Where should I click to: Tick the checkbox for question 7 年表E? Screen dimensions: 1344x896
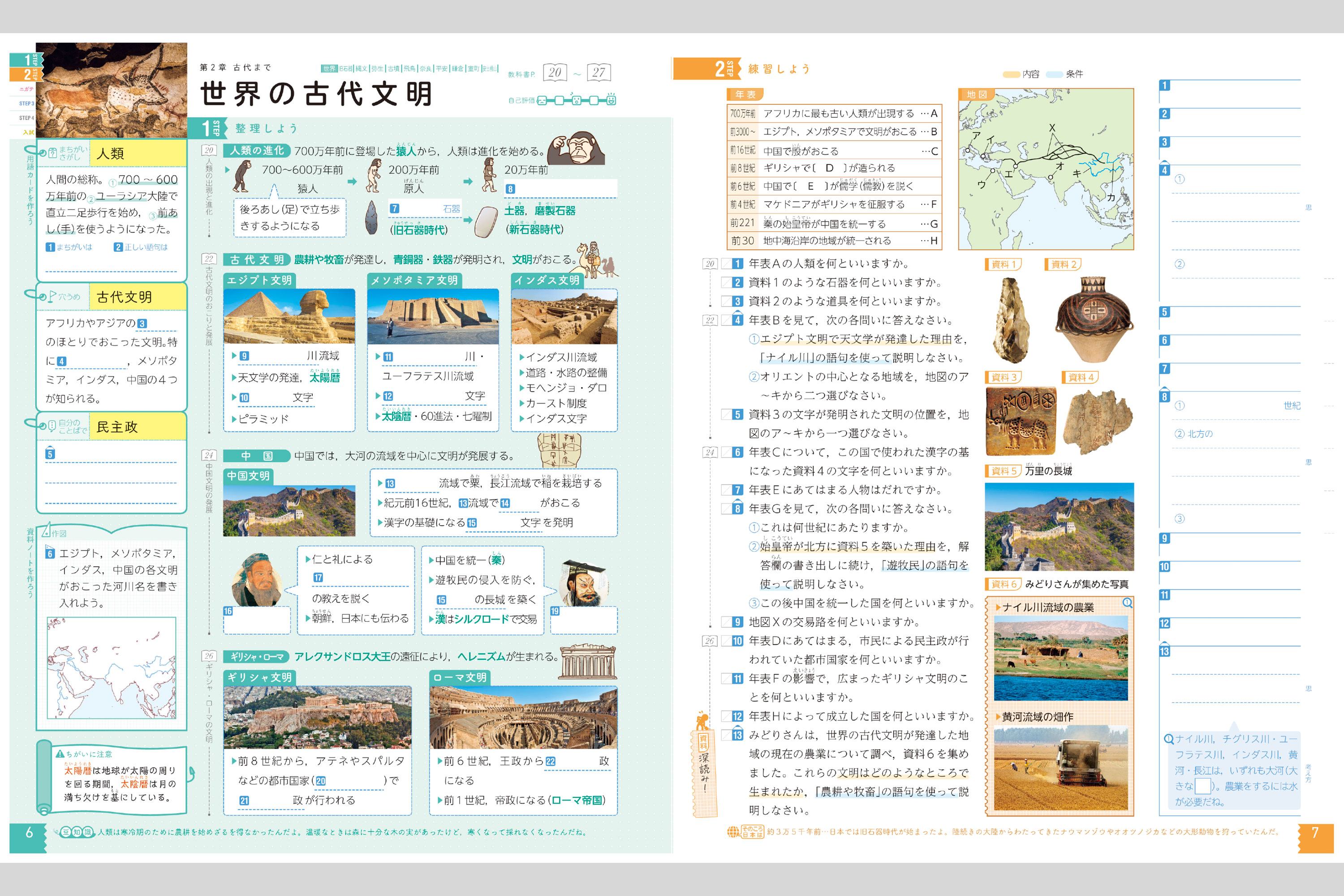tap(726, 490)
